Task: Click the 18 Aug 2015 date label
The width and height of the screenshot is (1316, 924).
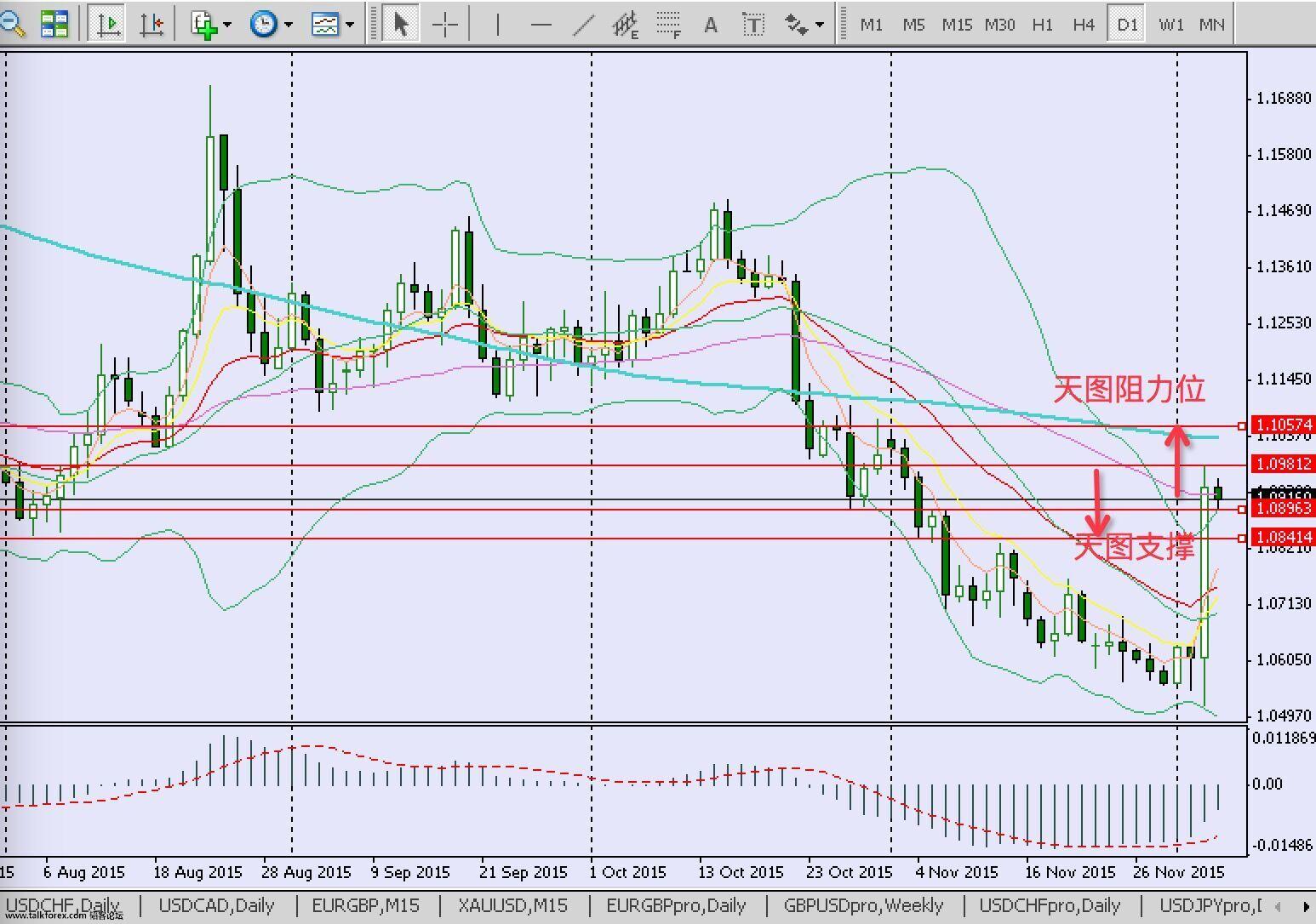Action: pos(197,872)
